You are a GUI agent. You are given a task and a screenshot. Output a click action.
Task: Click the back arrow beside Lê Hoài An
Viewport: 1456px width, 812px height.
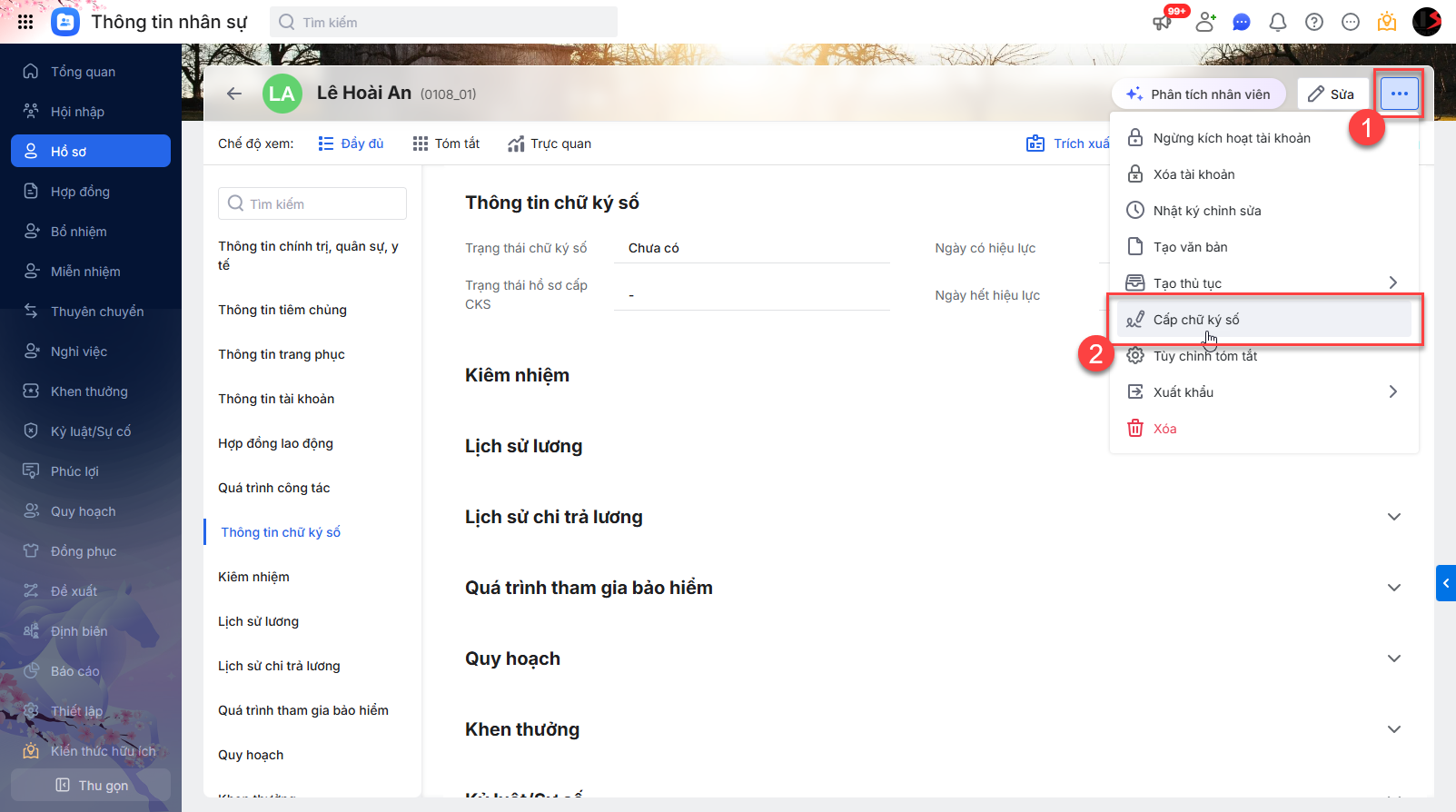[x=234, y=94]
